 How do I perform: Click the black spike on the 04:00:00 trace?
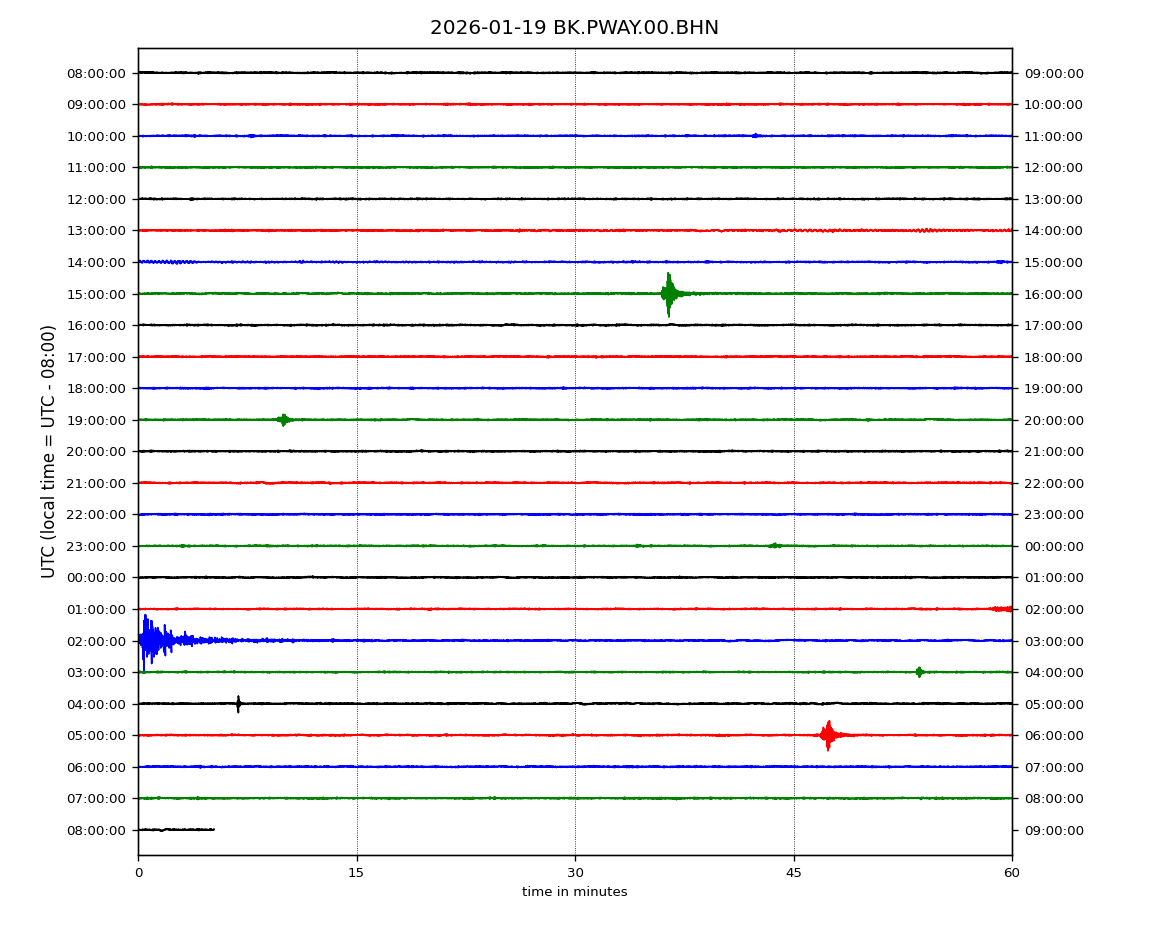click(x=238, y=703)
